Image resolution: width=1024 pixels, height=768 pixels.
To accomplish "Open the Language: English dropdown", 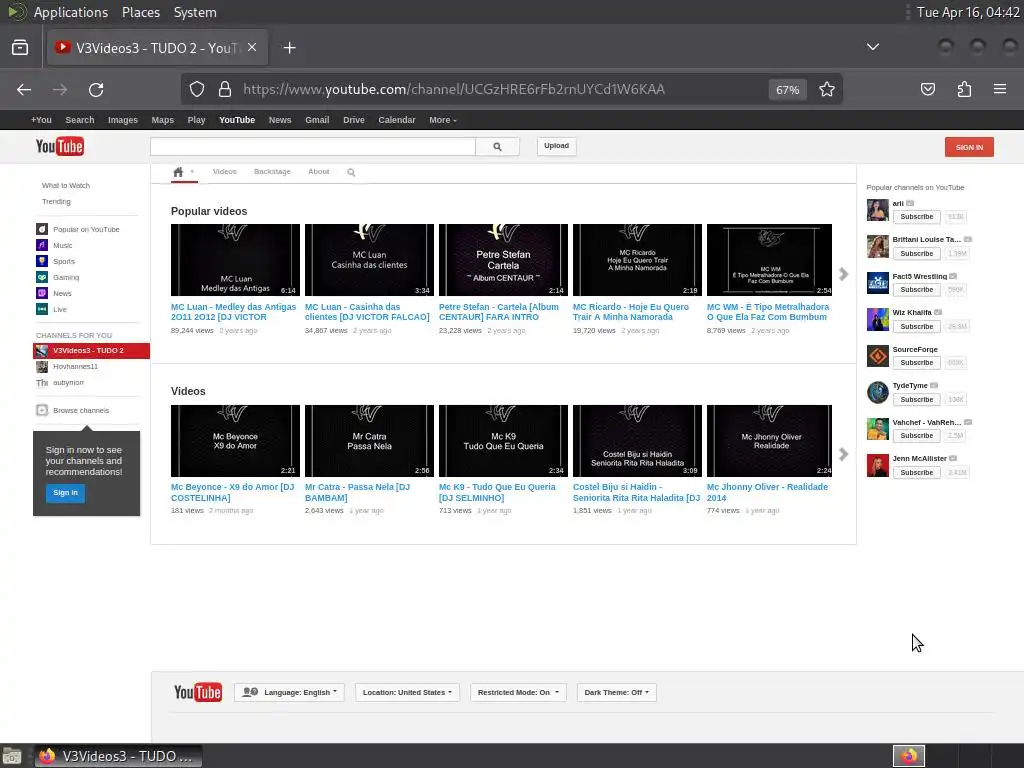I will (290, 692).
